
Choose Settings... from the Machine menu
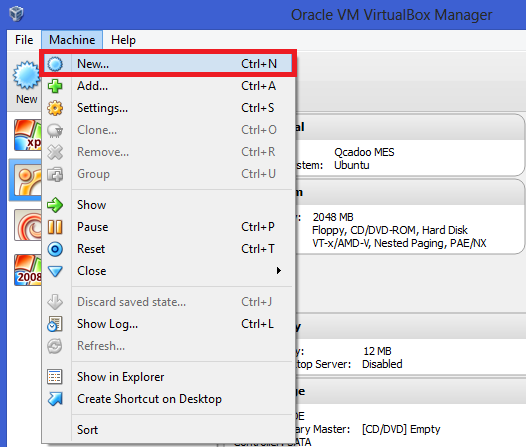(x=168, y=108)
